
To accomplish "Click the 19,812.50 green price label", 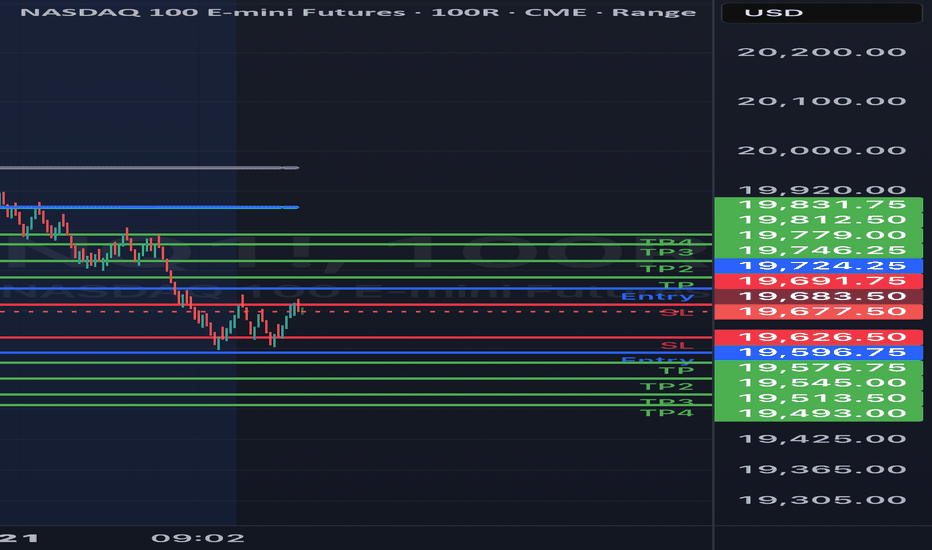I will coord(818,220).
